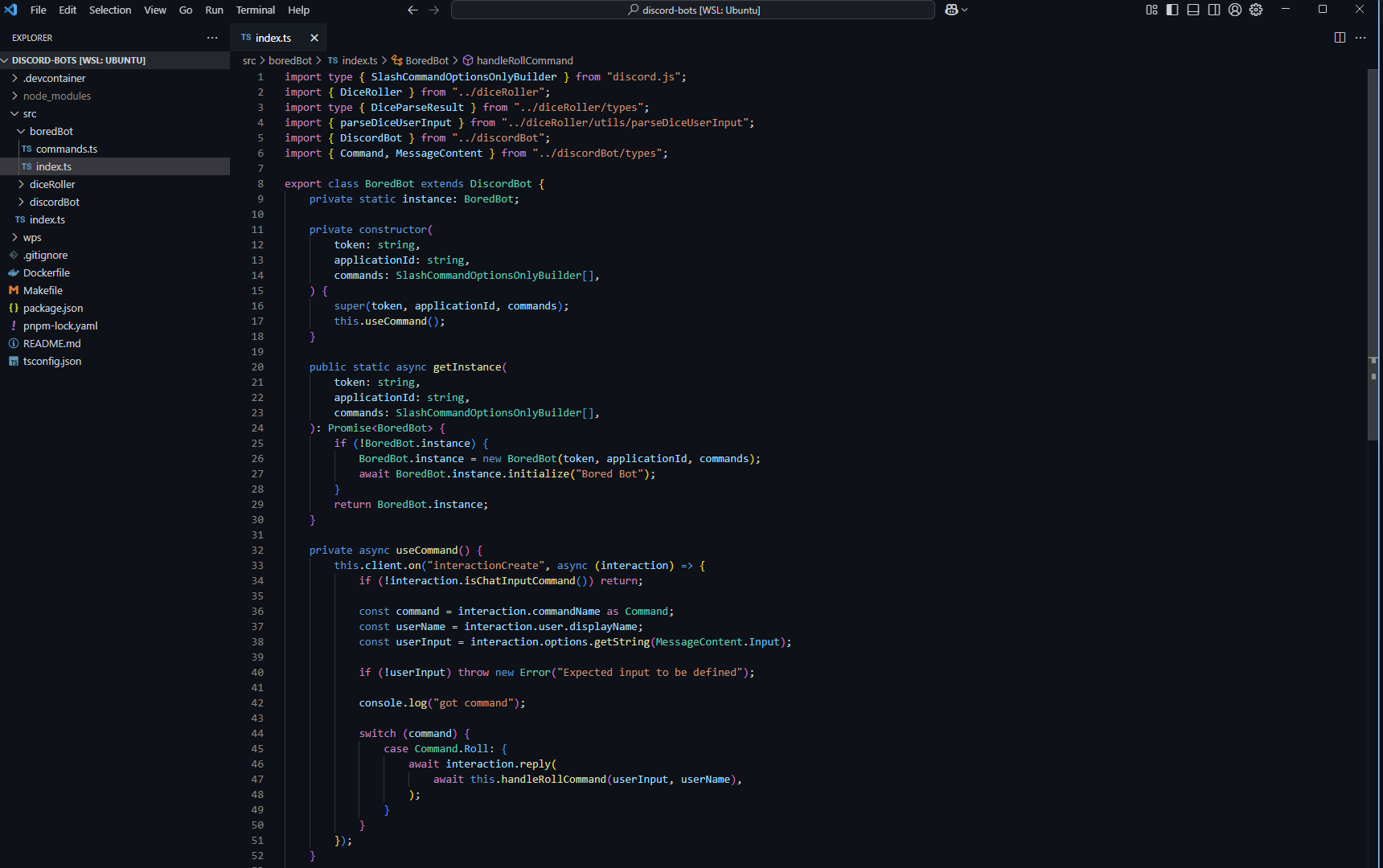
Task: Go back with the left navigation arrow
Action: pos(412,10)
